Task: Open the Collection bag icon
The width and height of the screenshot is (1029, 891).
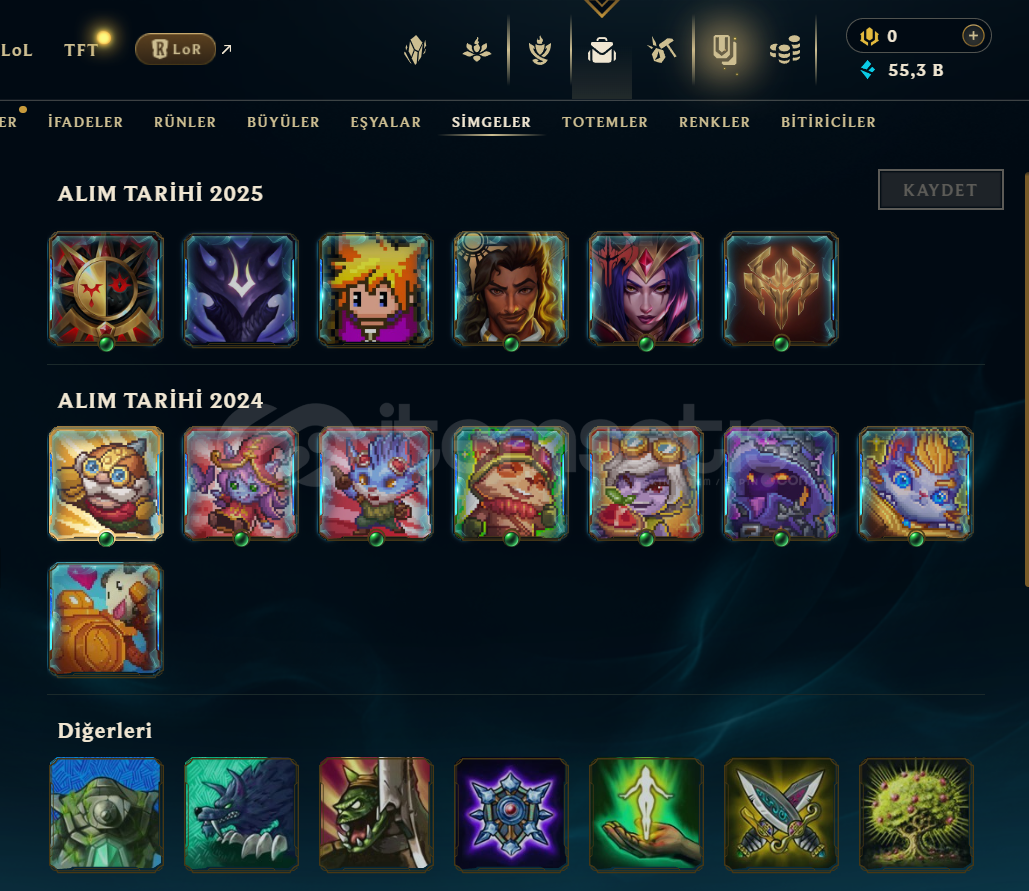Action: click(x=602, y=50)
